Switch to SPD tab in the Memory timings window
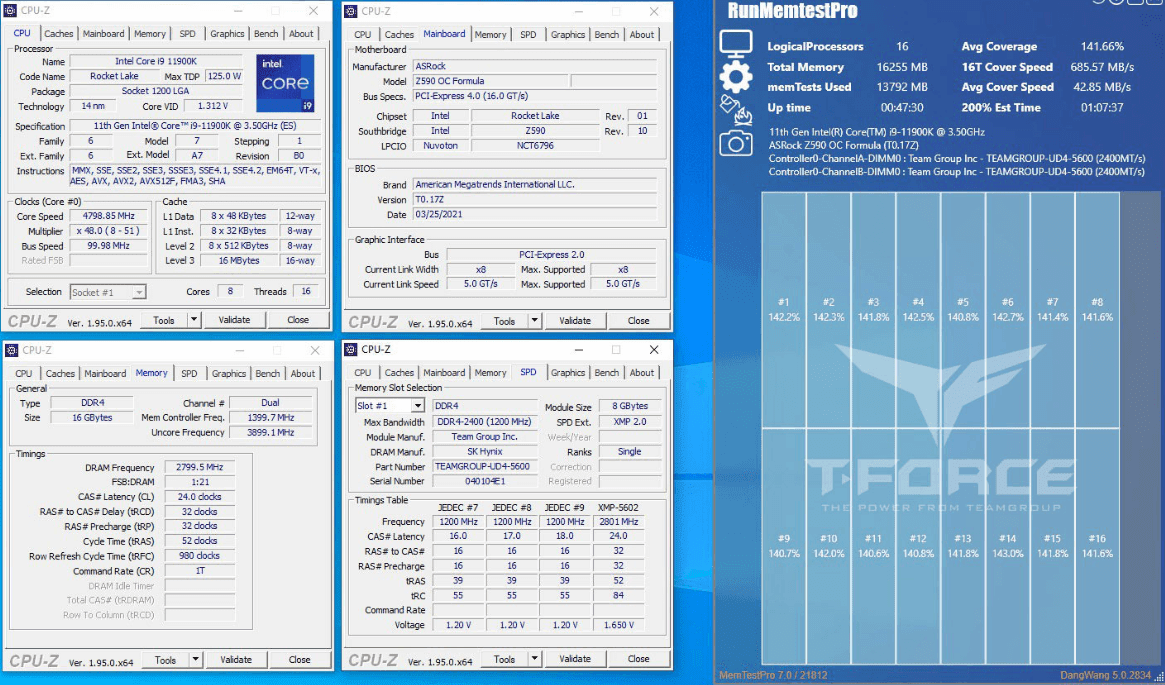Viewport: 1165px width, 685px height. tap(189, 374)
